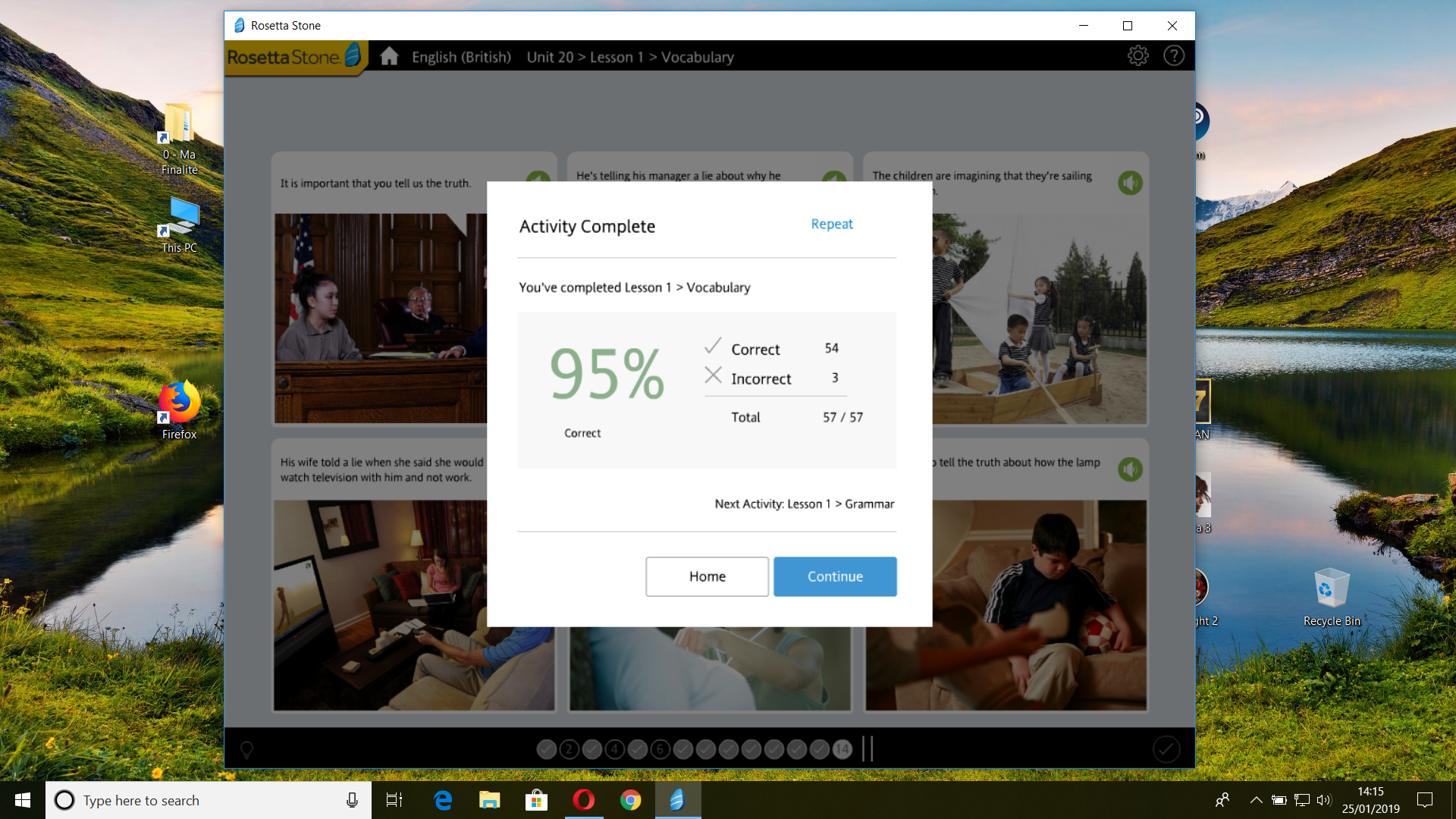Open File Explorer from taskbar
The height and width of the screenshot is (819, 1456).
click(490, 800)
